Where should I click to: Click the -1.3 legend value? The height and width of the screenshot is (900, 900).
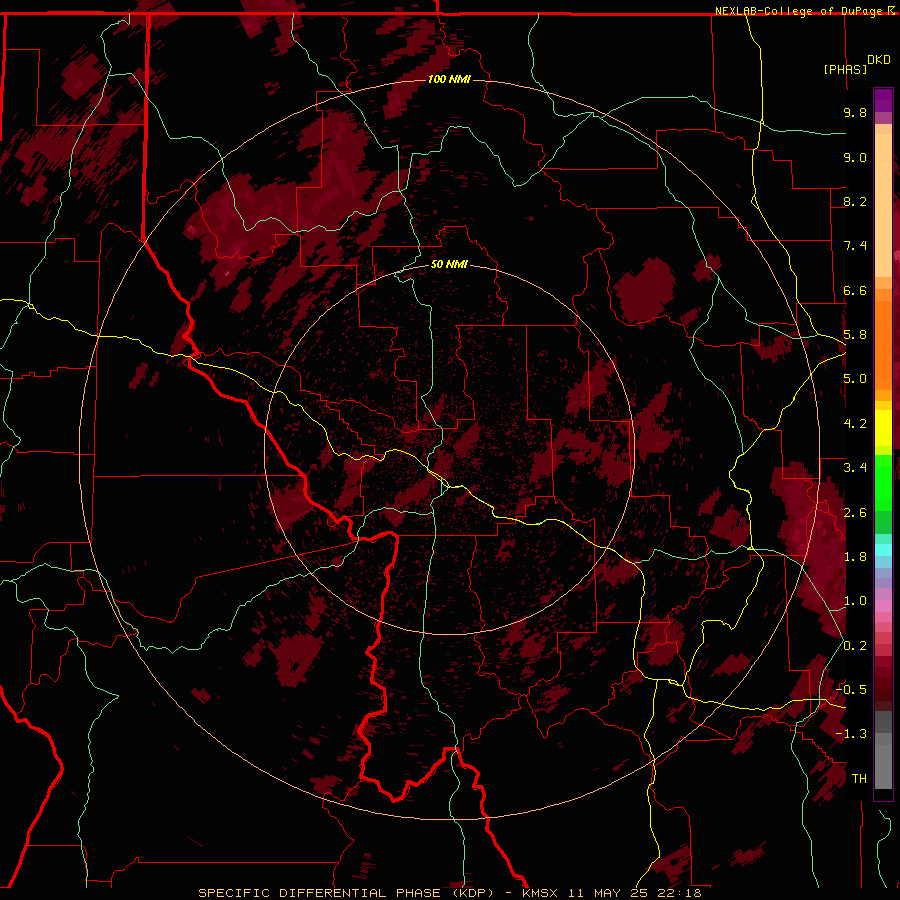coord(851,734)
